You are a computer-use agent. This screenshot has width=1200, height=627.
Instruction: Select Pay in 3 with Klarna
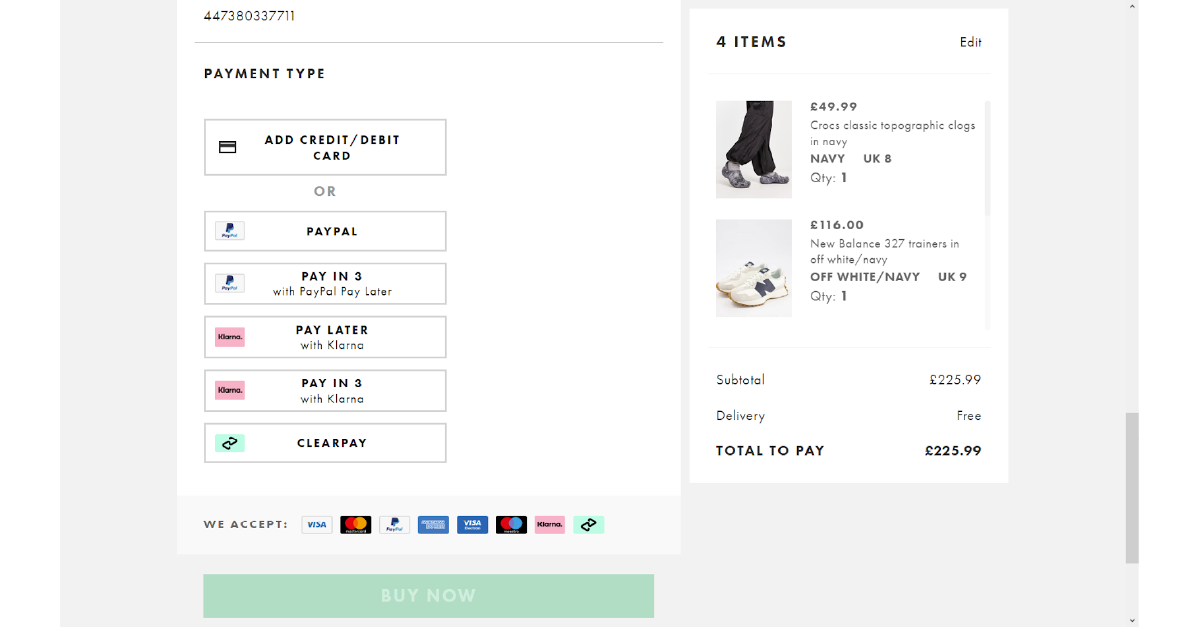[325, 390]
